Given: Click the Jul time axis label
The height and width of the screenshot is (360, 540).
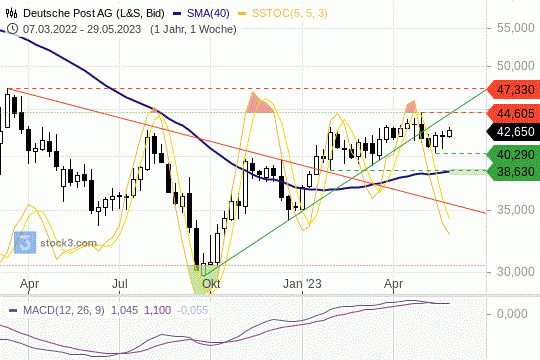Looking at the screenshot, I should [x=120, y=284].
